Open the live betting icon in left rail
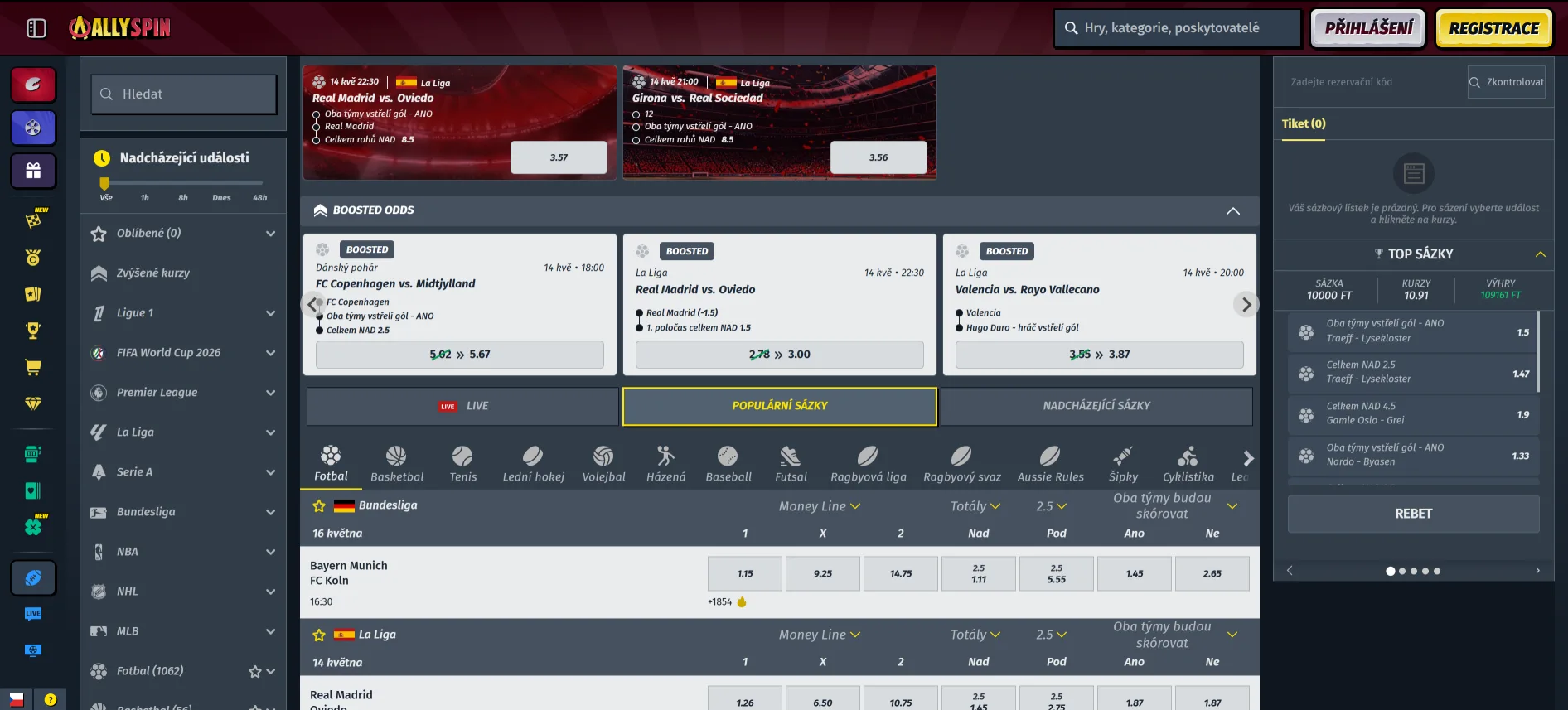The width and height of the screenshot is (1568, 710). pos(33,614)
